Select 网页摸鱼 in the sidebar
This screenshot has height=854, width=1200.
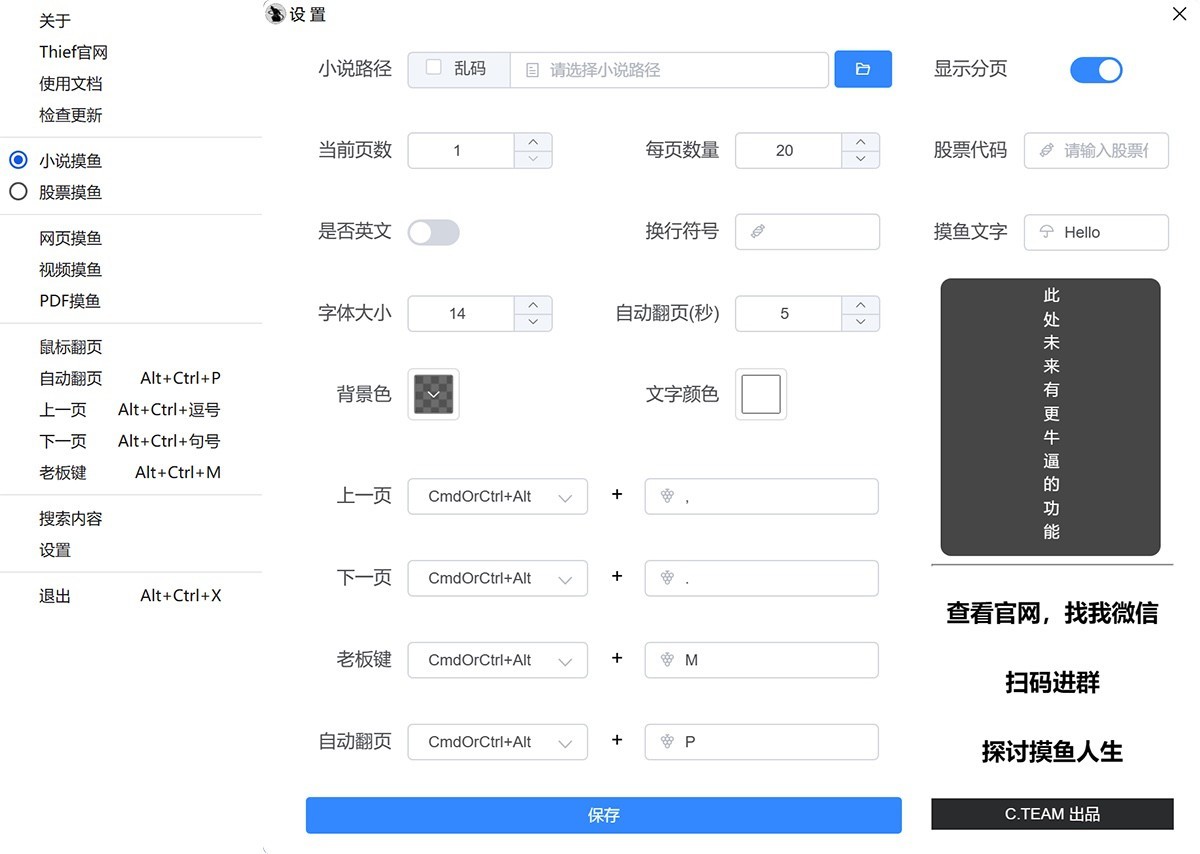tap(69, 238)
